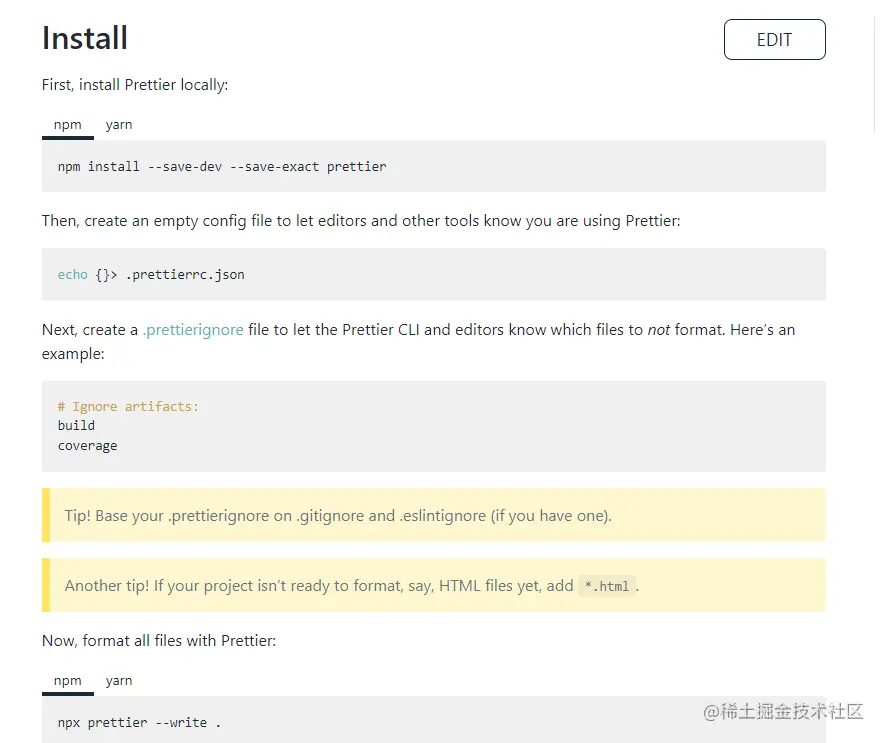The height and width of the screenshot is (743, 885).
Task: Switch to yarn tab under format all files
Action: tap(119, 681)
